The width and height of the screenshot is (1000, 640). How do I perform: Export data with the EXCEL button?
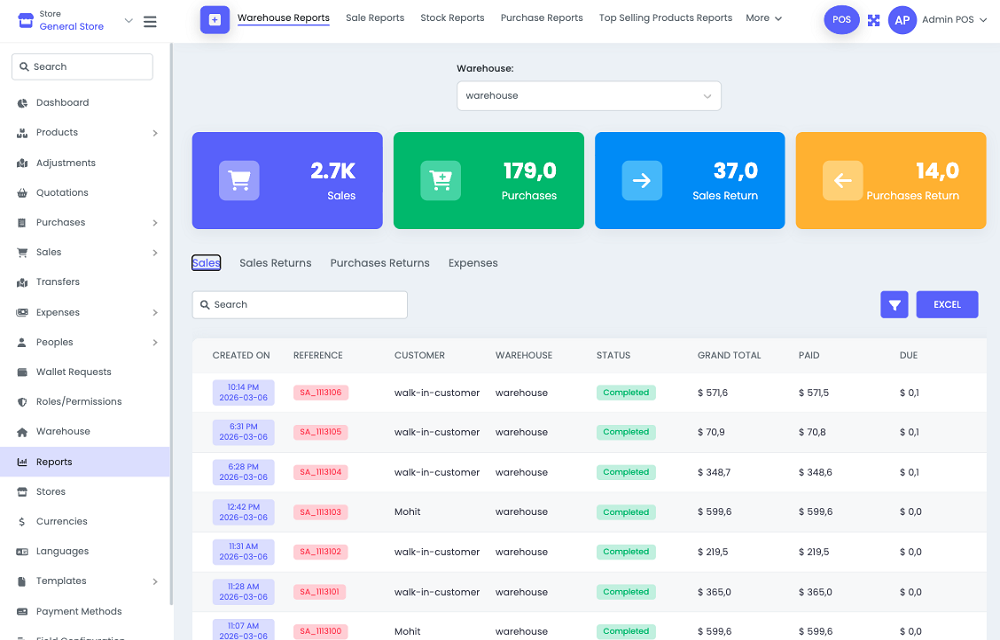(x=946, y=304)
